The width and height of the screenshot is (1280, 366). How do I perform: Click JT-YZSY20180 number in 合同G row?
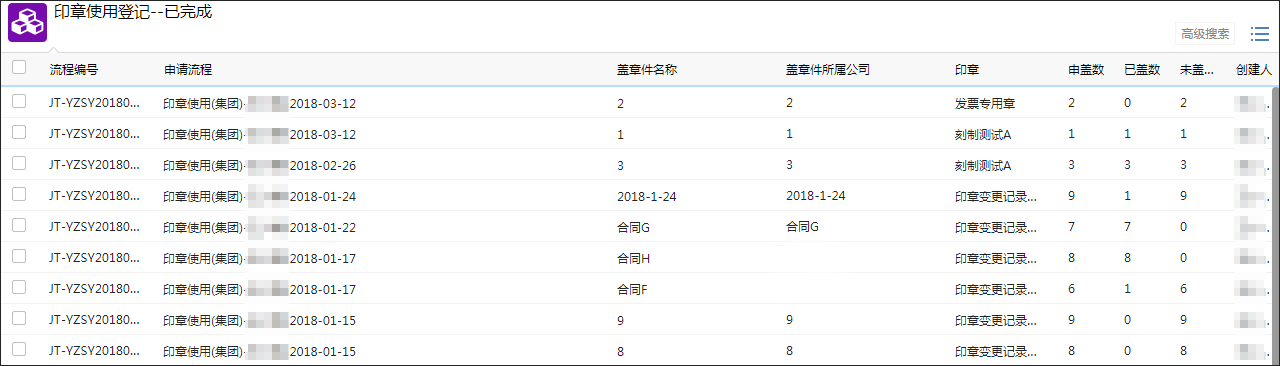click(95, 228)
